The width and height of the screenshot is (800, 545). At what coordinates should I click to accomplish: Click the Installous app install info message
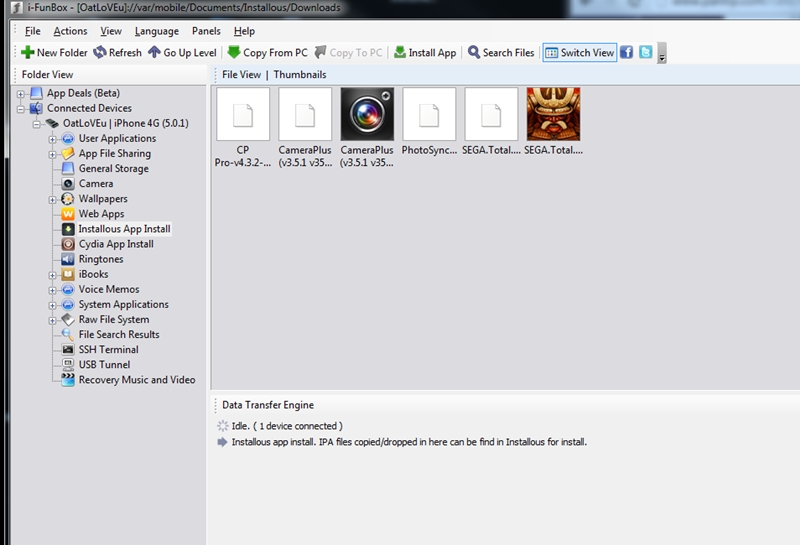click(409, 442)
